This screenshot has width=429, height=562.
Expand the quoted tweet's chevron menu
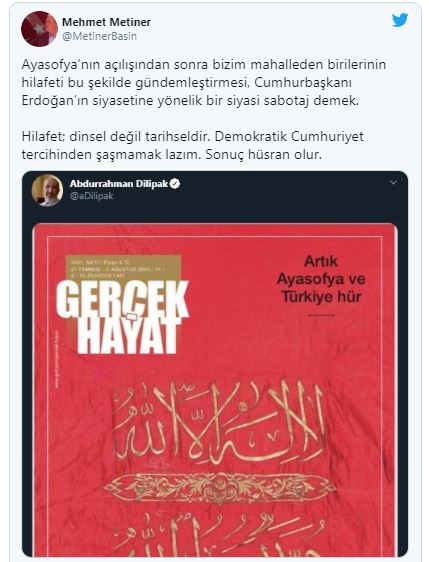(393, 183)
